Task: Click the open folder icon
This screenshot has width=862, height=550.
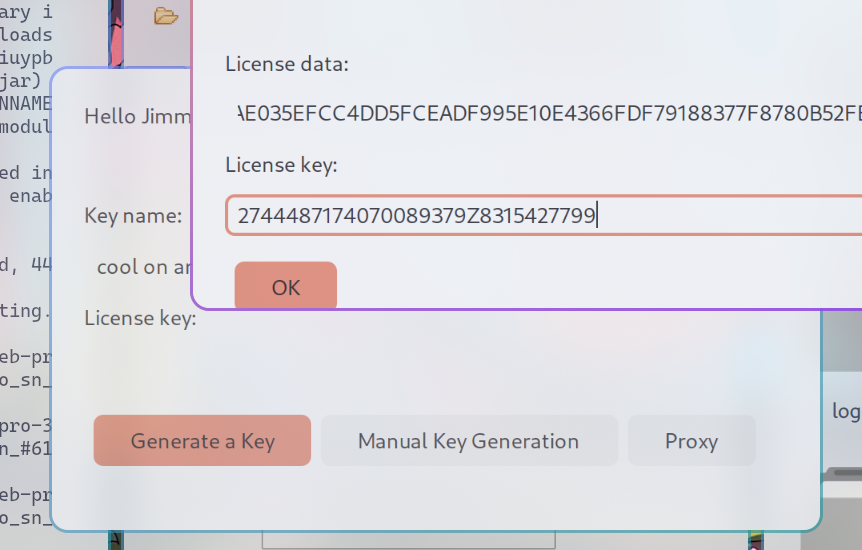Action: point(165,16)
